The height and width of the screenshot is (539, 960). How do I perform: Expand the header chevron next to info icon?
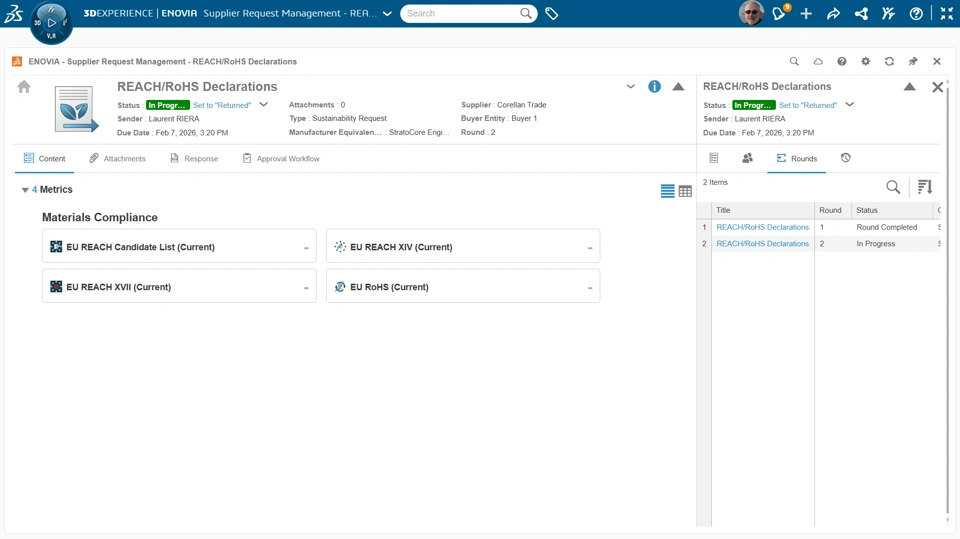click(x=631, y=86)
